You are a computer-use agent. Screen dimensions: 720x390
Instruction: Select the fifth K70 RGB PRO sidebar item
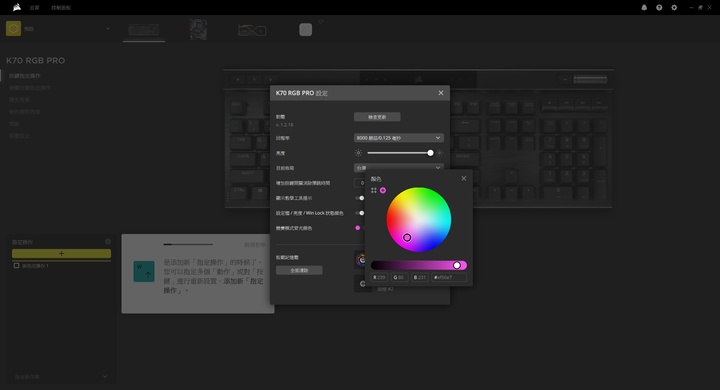pos(14,124)
